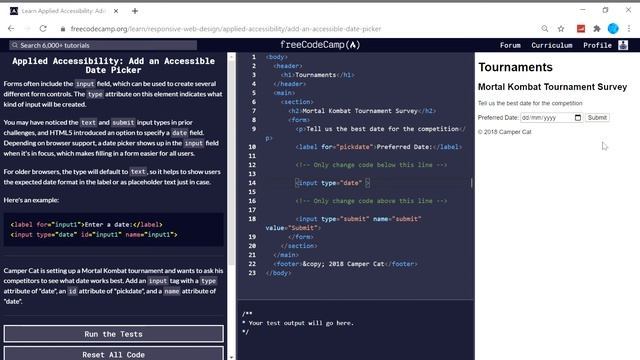Open the red extension icon in the toolbar
This screenshot has width=640, height=360.
(581, 29)
